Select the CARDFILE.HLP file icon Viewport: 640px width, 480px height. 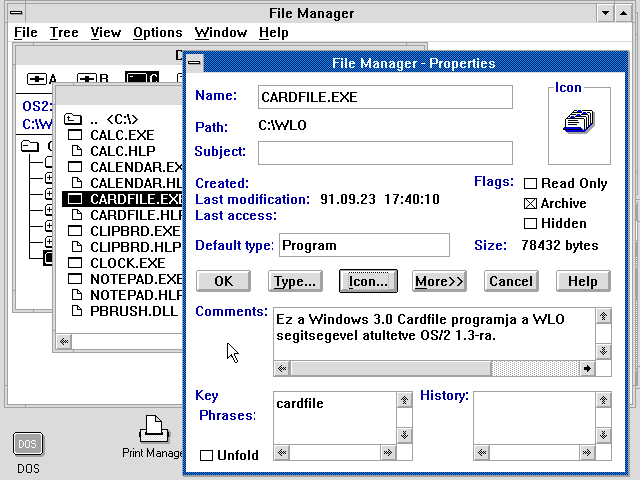pyautogui.click(x=76, y=214)
